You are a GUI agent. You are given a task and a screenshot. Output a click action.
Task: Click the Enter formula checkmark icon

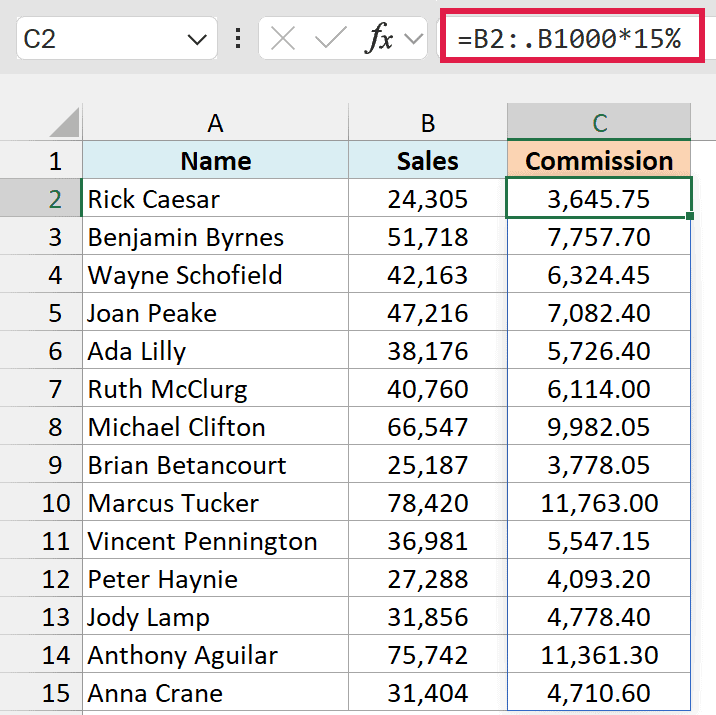point(331,38)
